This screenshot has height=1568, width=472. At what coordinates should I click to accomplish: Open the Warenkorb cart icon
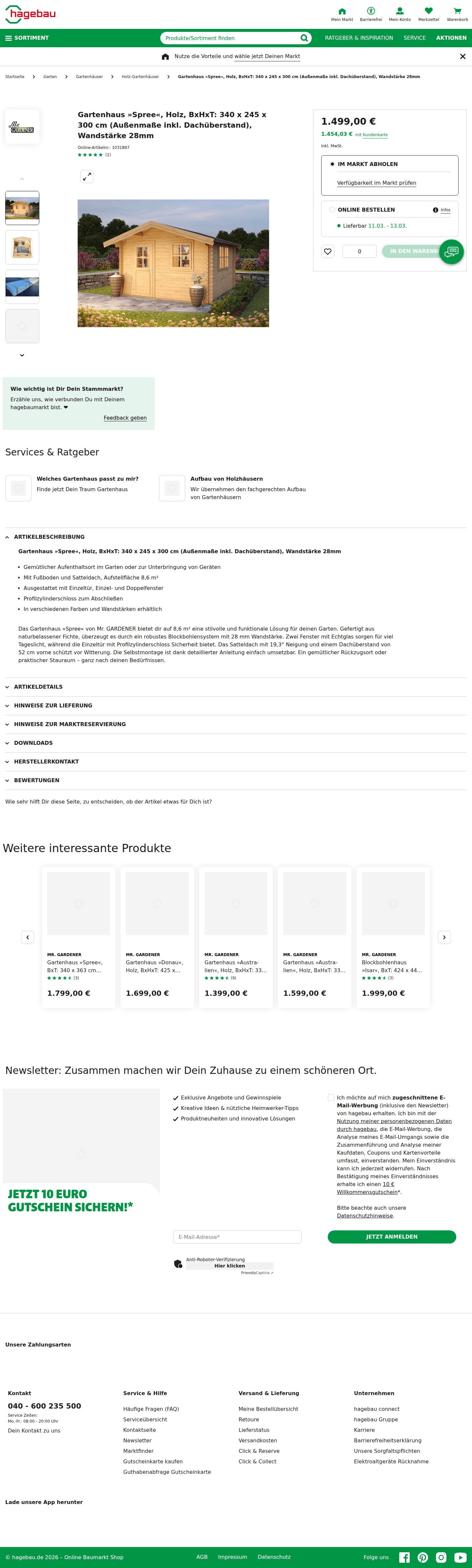pyautogui.click(x=457, y=11)
